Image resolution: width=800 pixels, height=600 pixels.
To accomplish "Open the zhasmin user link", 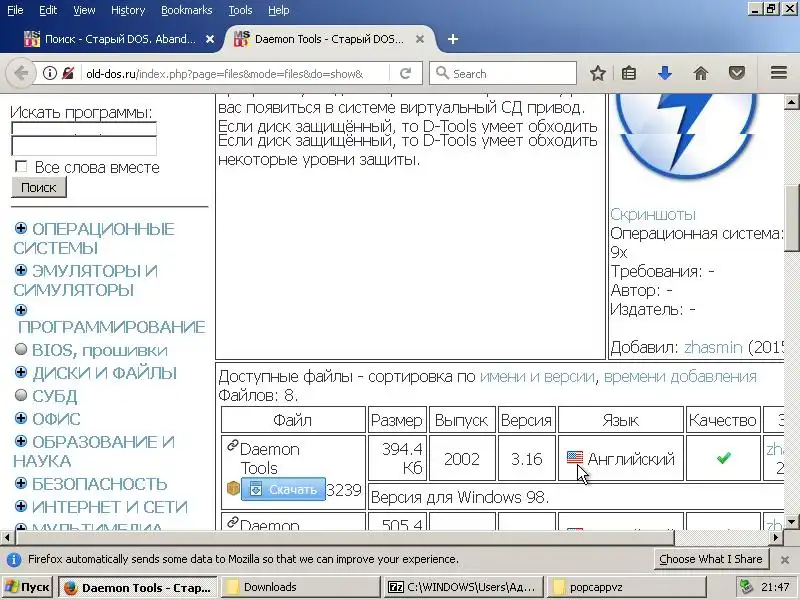I will coord(713,347).
